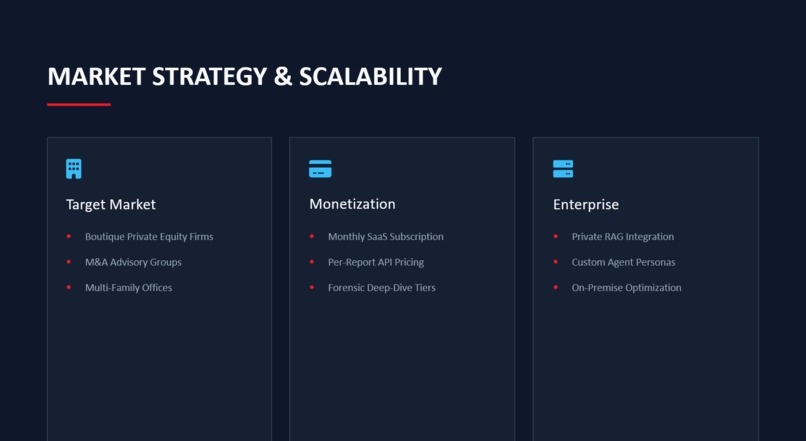Screen dimensions: 806x441
Task: Select the Target Market heading
Action: click(x=111, y=205)
